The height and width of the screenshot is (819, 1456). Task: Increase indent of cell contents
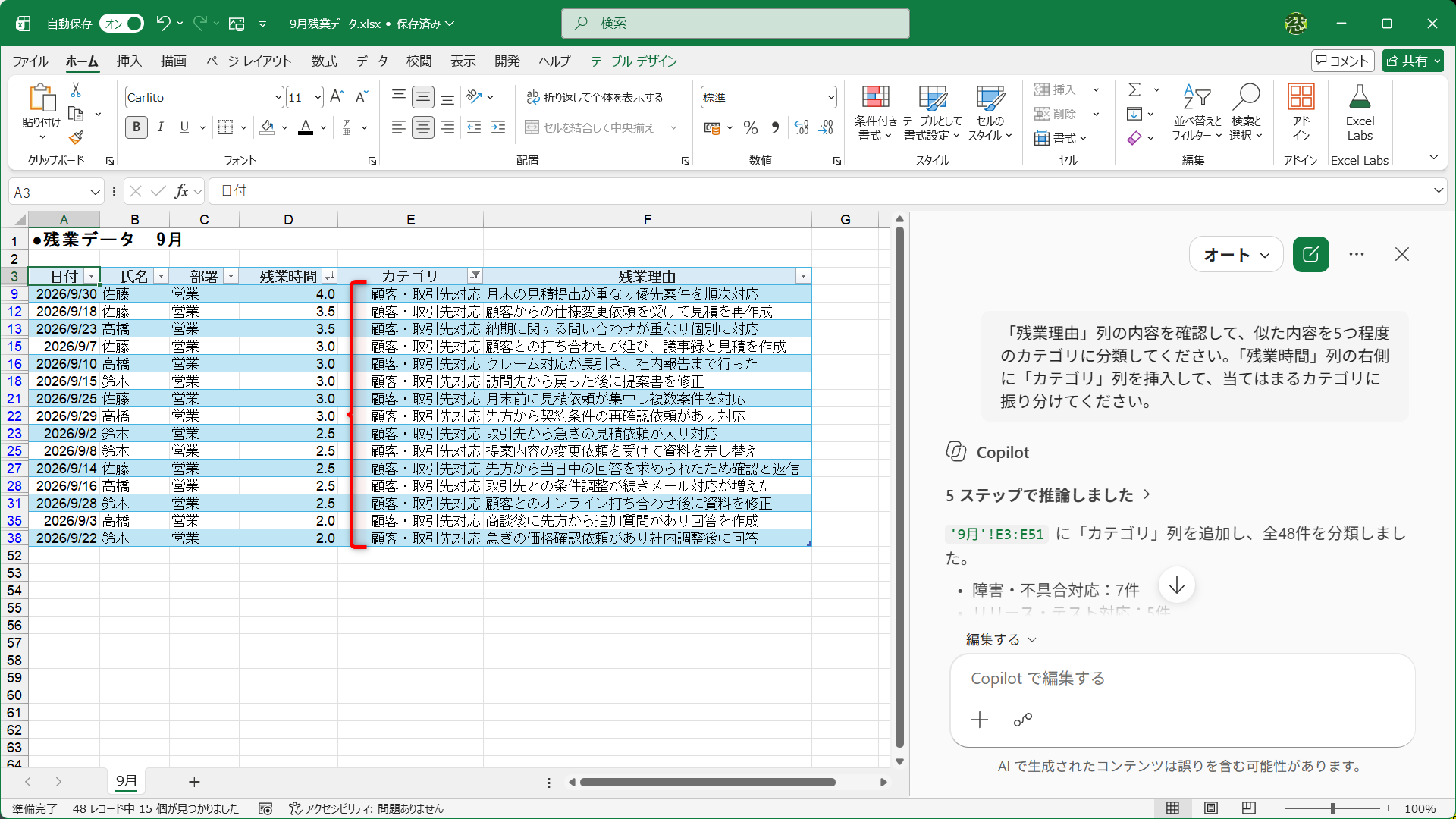(498, 127)
